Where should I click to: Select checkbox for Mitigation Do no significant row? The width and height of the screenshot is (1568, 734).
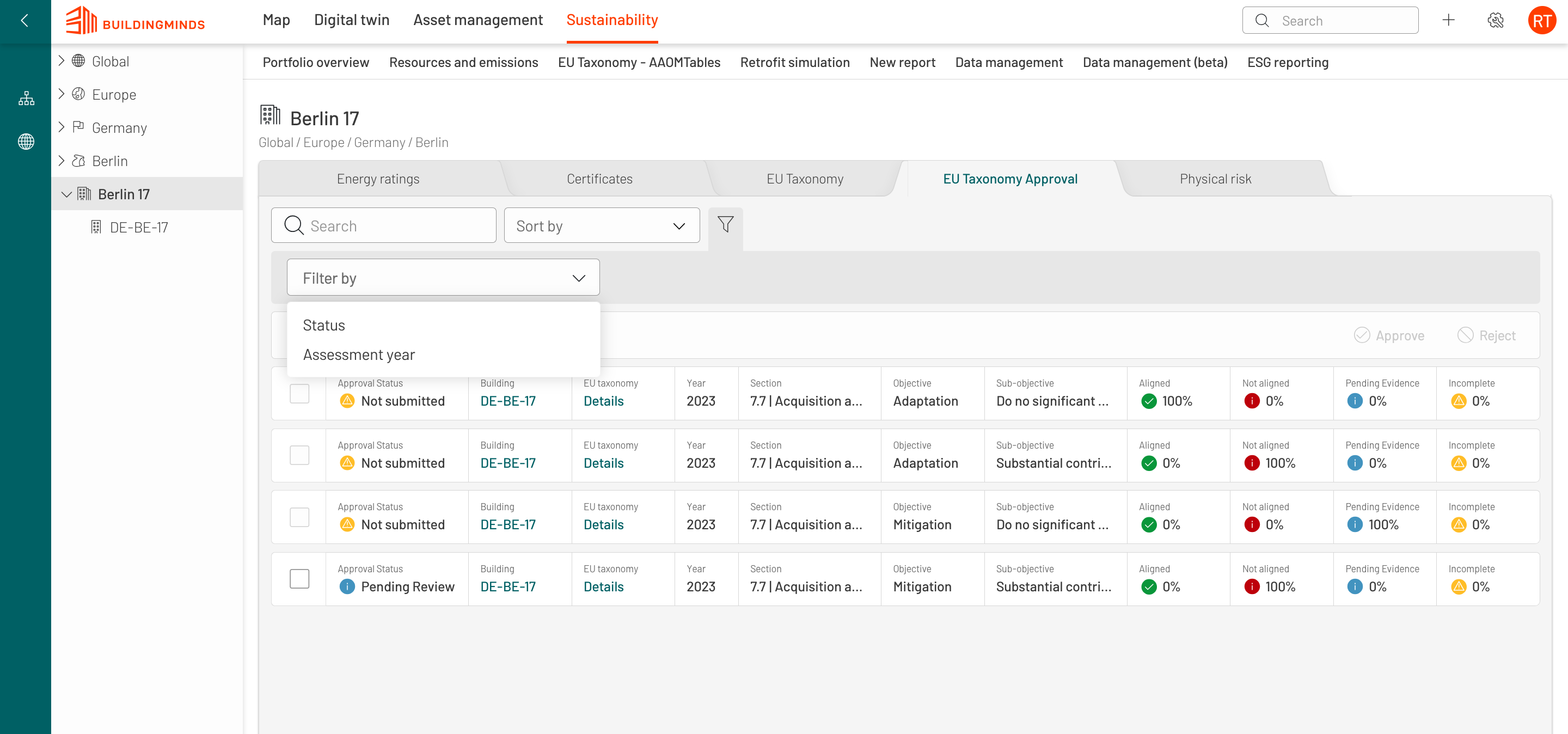point(299,517)
